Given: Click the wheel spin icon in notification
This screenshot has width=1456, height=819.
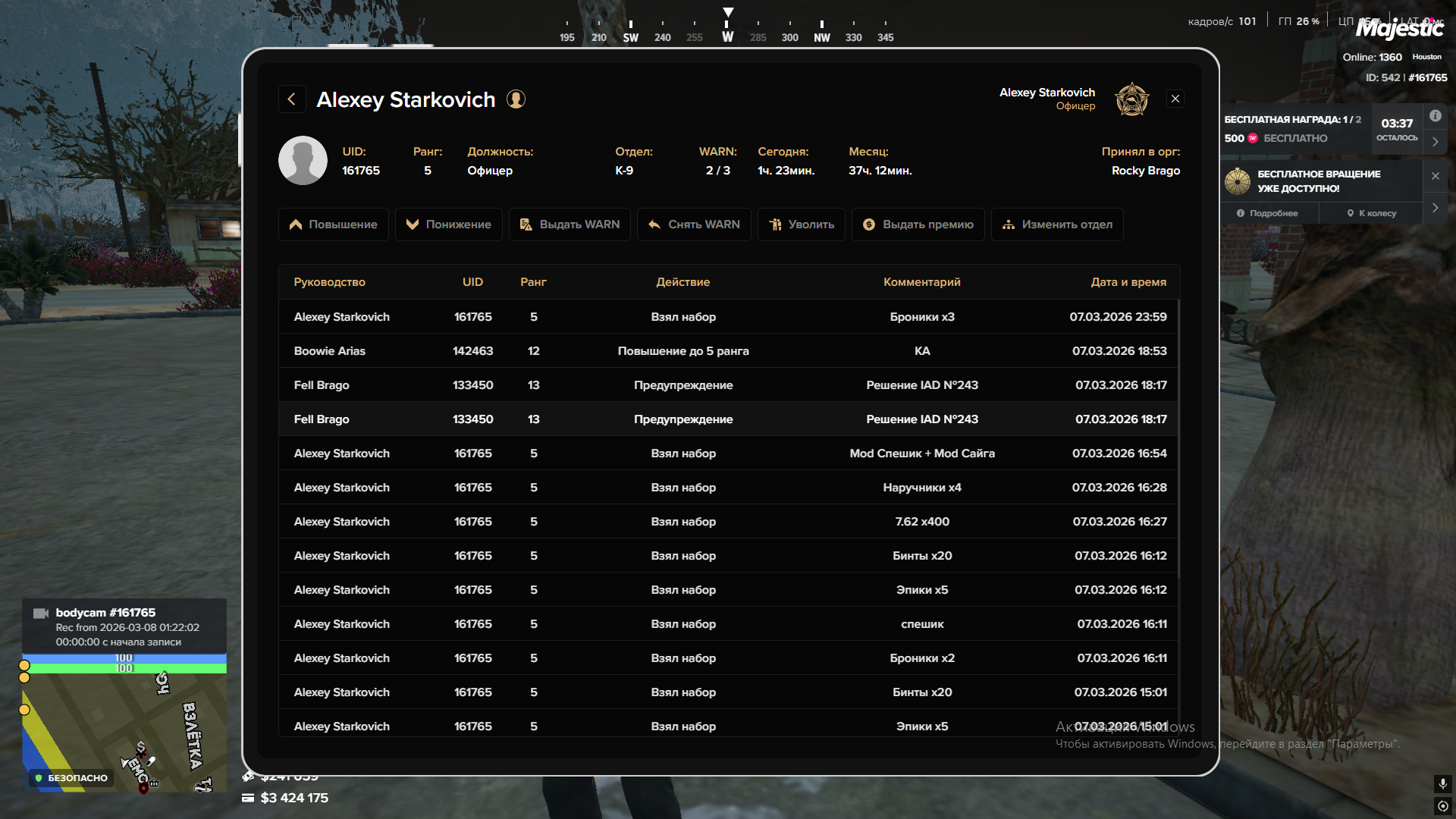Looking at the screenshot, I should (1238, 181).
